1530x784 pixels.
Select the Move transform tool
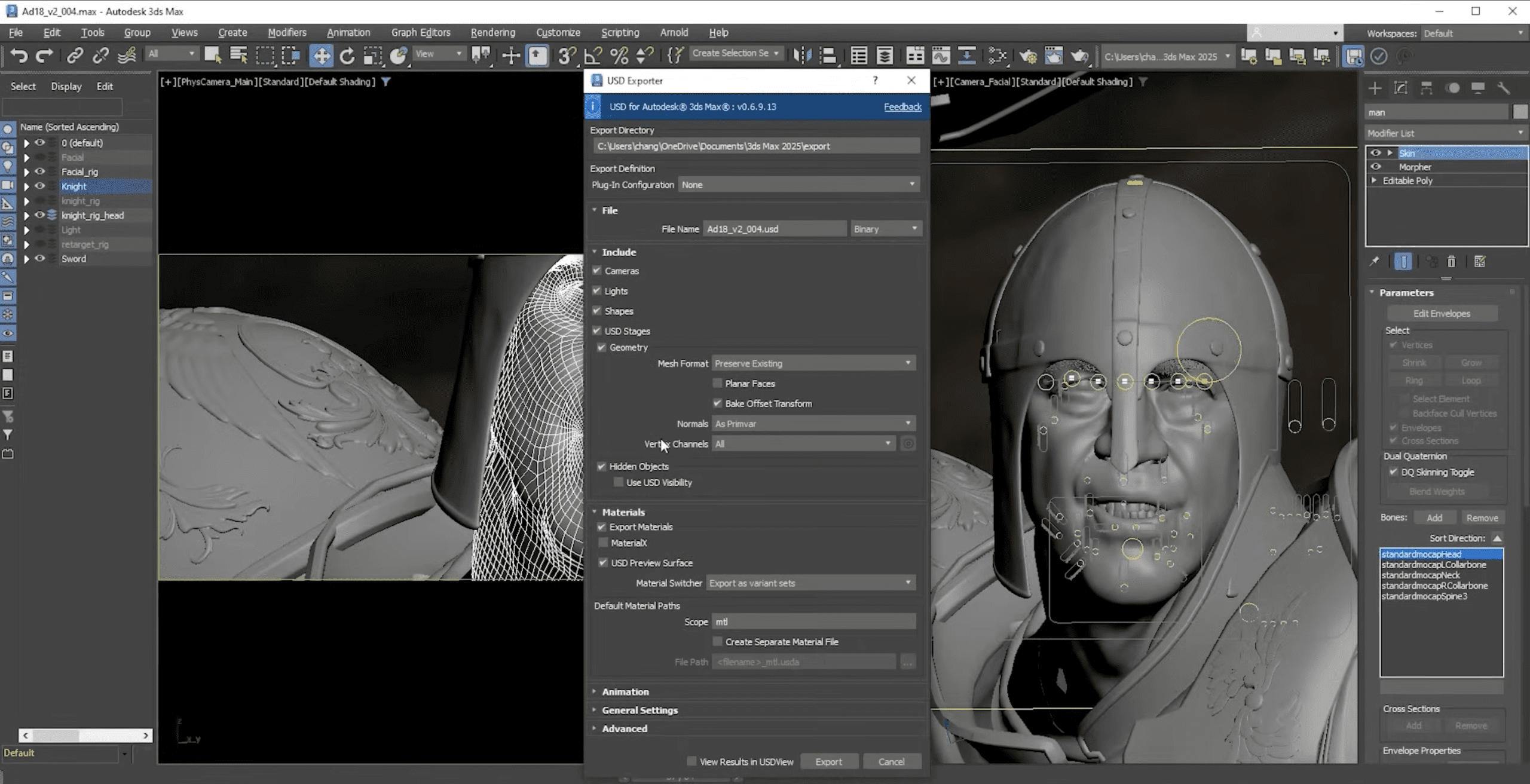321,56
